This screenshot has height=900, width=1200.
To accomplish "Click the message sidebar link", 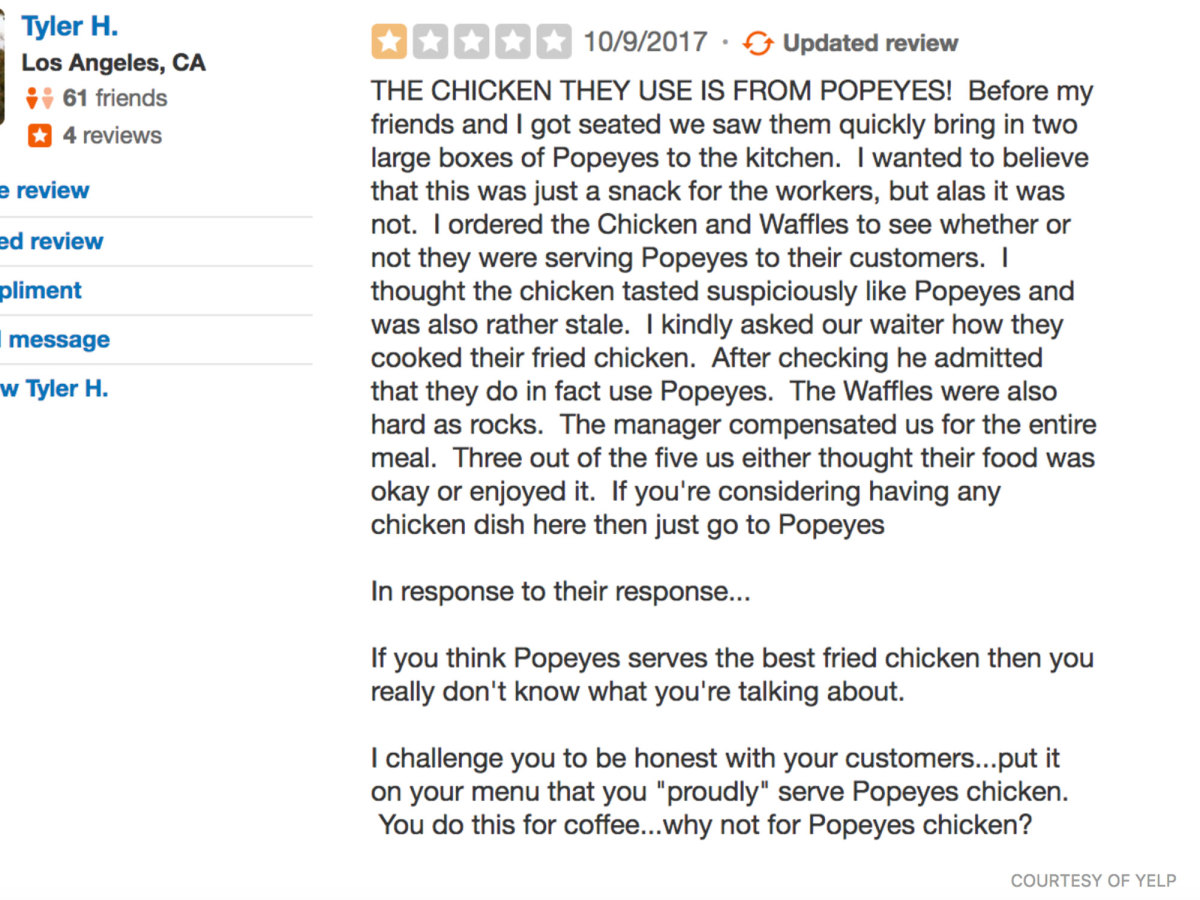I will (x=56, y=339).
